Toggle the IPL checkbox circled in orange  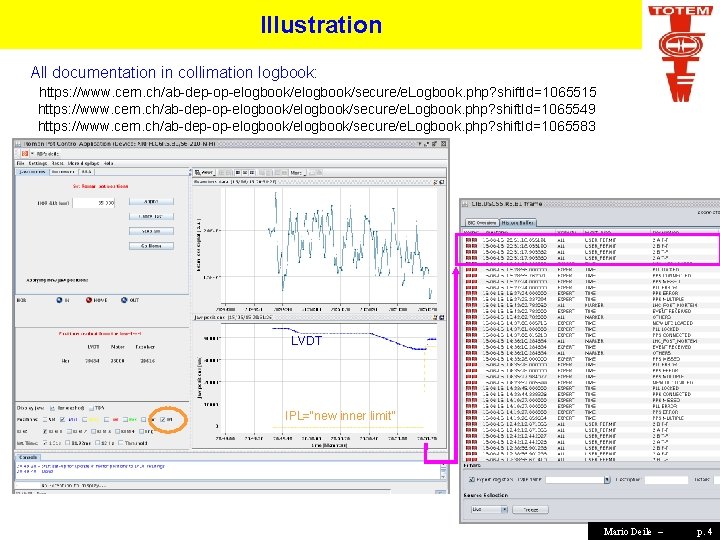163,419
